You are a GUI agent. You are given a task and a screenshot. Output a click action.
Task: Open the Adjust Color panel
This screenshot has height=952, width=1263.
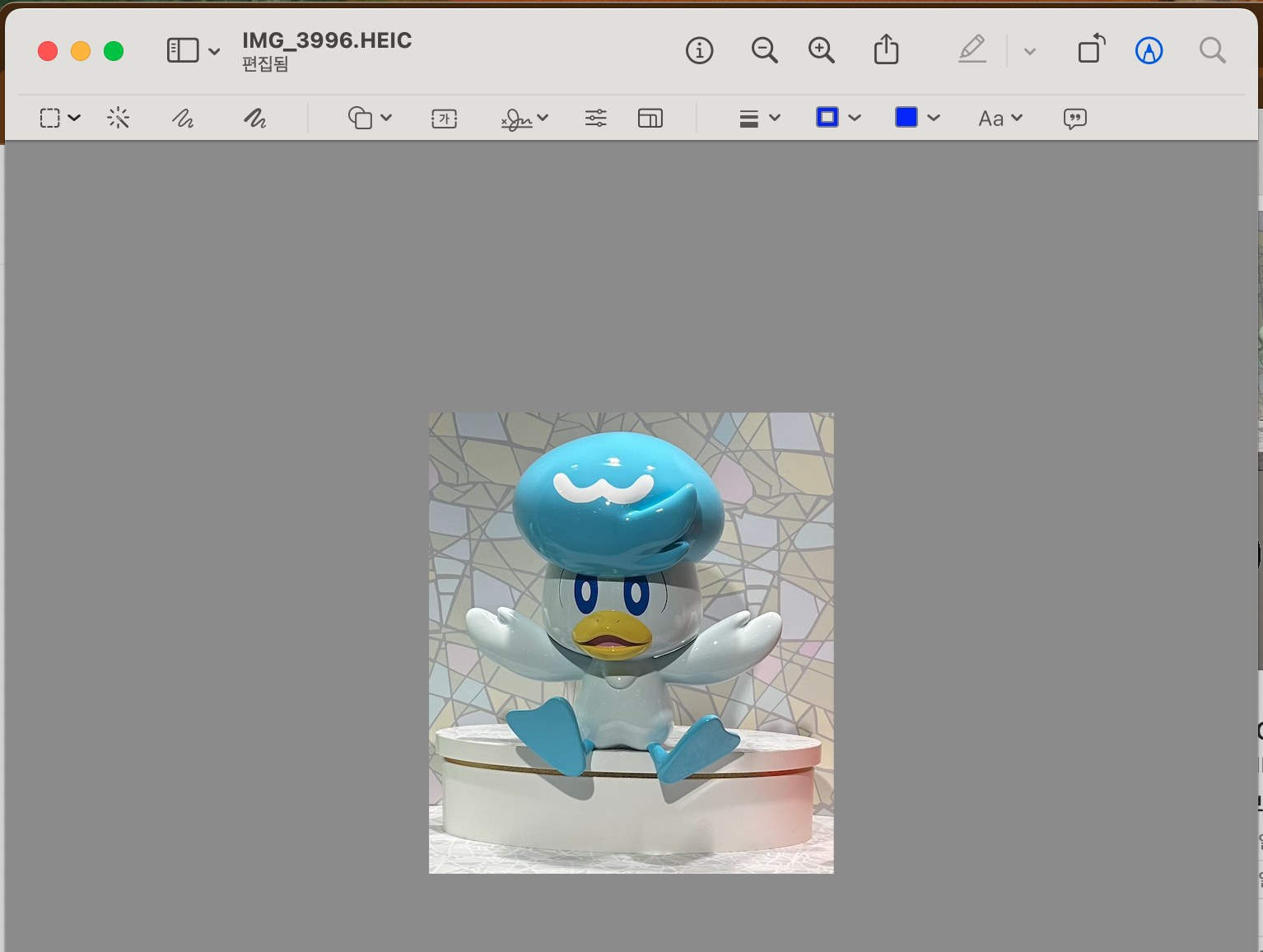(596, 119)
